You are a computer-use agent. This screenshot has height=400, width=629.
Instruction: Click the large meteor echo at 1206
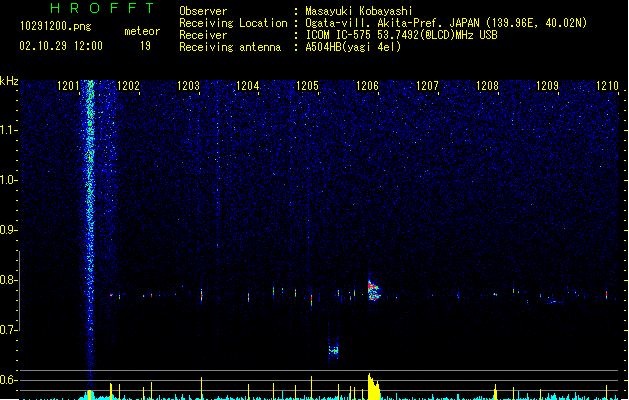(373, 290)
